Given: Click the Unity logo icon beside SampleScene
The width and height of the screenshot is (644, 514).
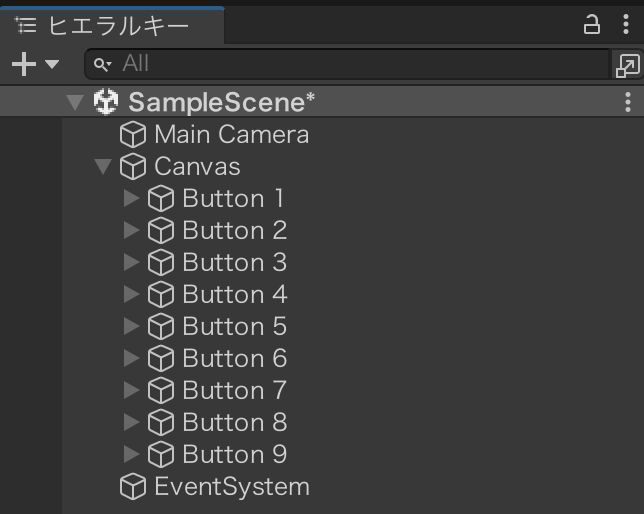Looking at the screenshot, I should pos(105,101).
